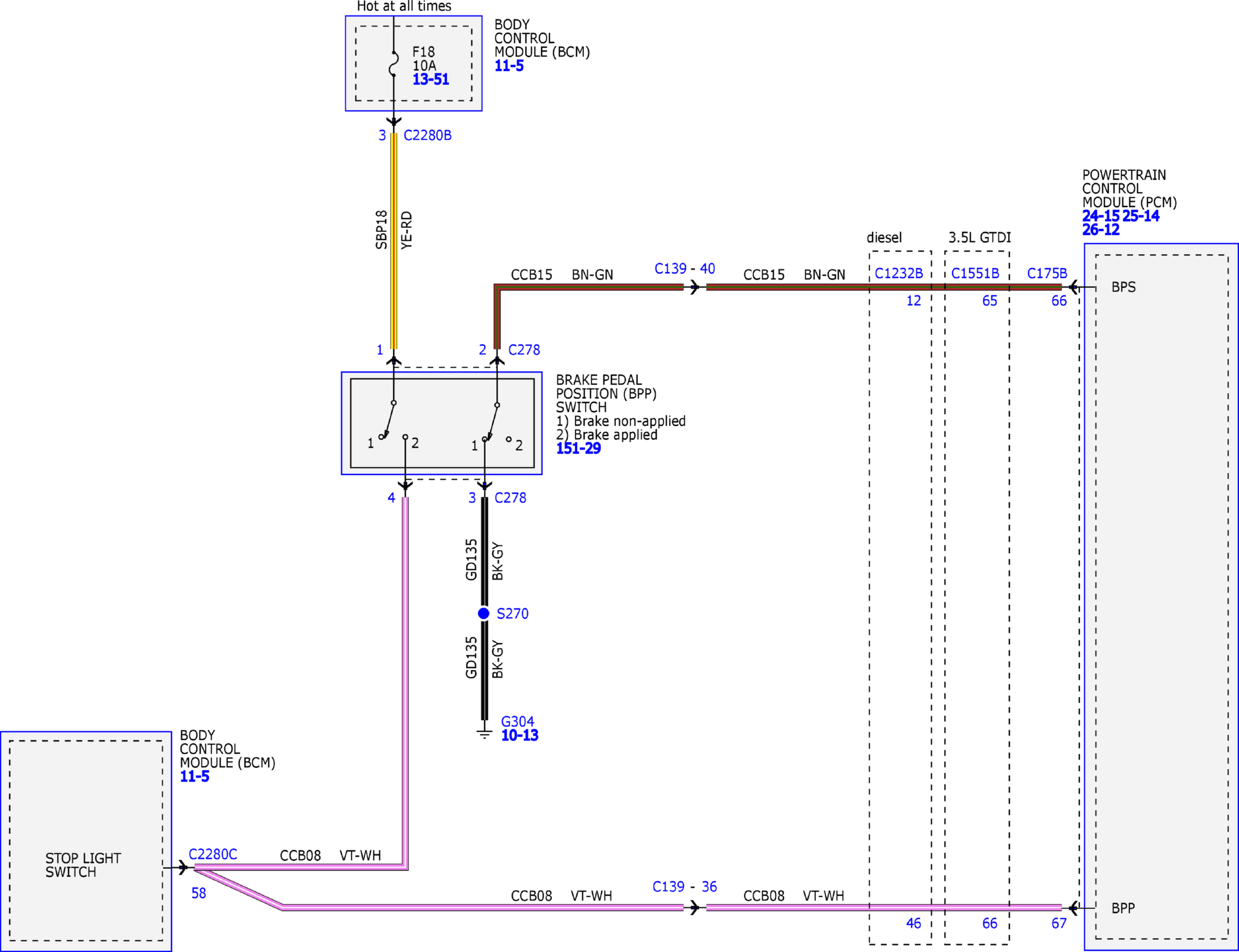
Task: Open the 25-14 PCM reference link
Action: point(1141,216)
